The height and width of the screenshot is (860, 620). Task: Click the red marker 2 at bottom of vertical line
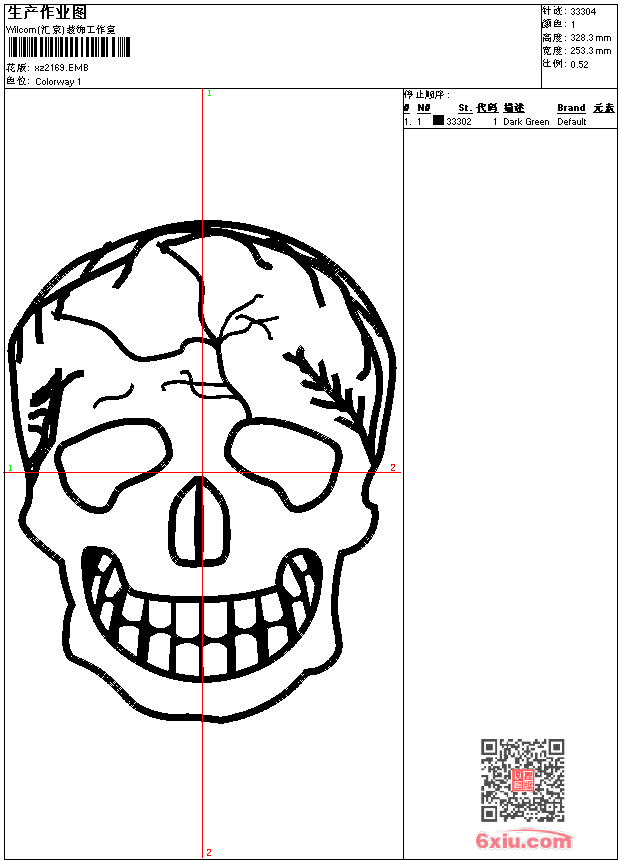point(208,852)
